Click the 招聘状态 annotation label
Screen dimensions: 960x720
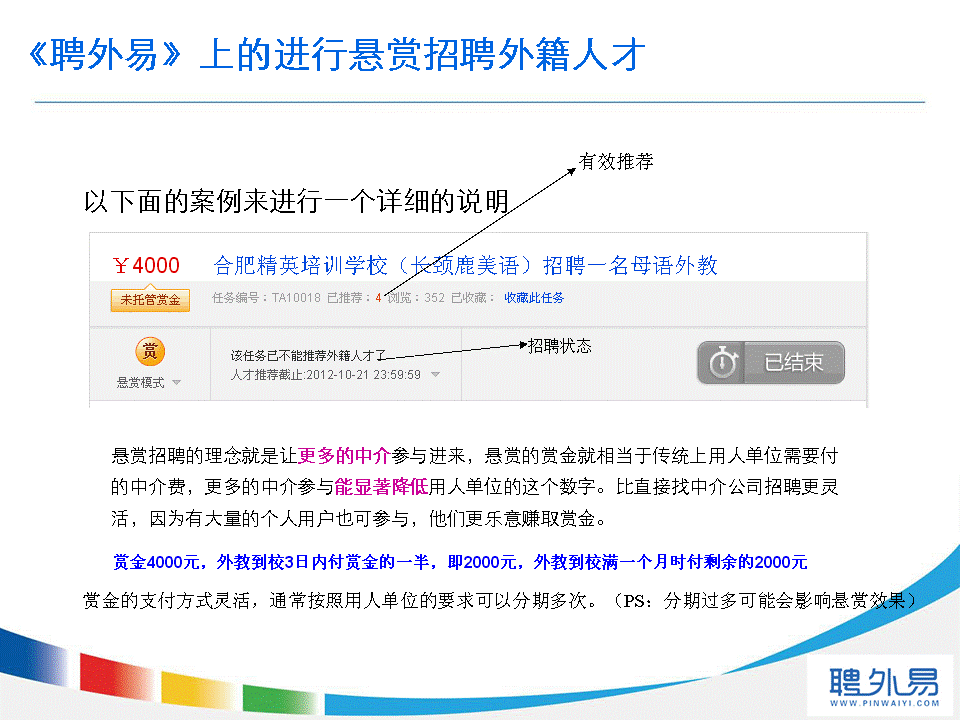560,346
